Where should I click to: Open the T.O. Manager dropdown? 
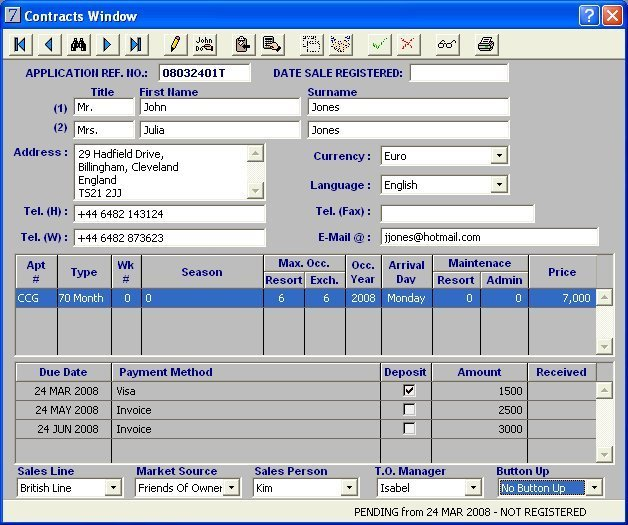coord(473,488)
